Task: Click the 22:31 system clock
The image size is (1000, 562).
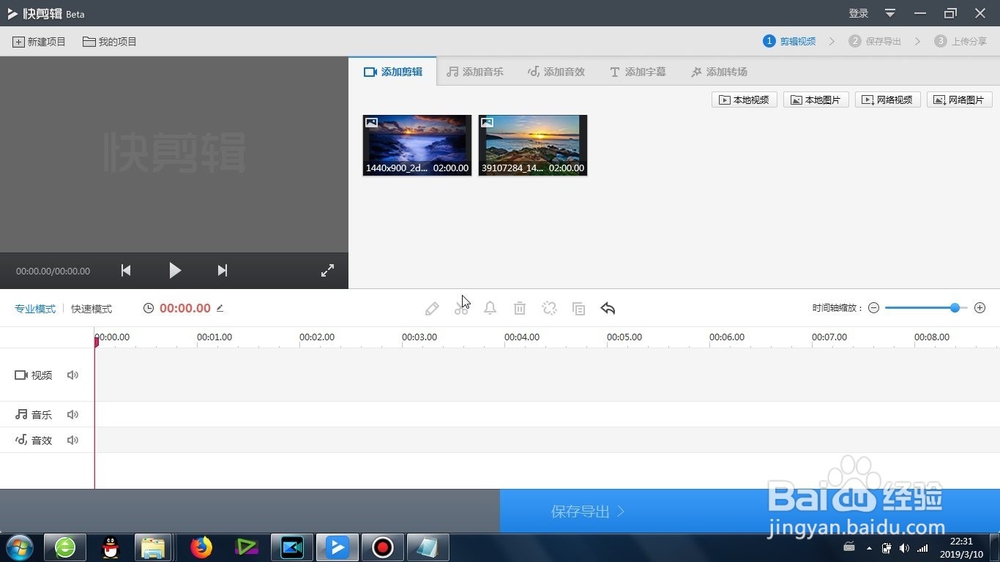Action: click(961, 542)
